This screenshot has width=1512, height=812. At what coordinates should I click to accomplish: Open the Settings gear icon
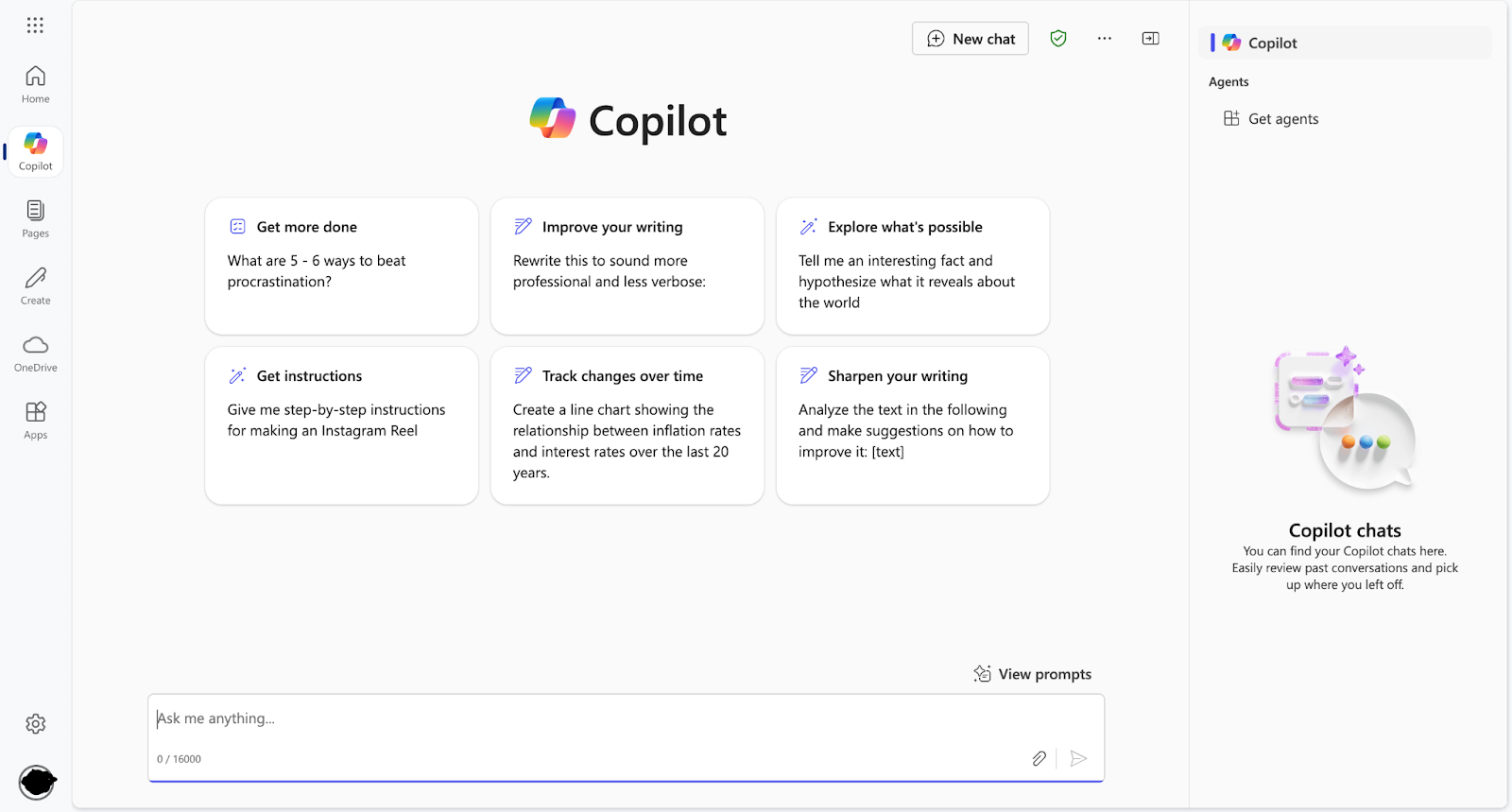pyautogui.click(x=35, y=724)
